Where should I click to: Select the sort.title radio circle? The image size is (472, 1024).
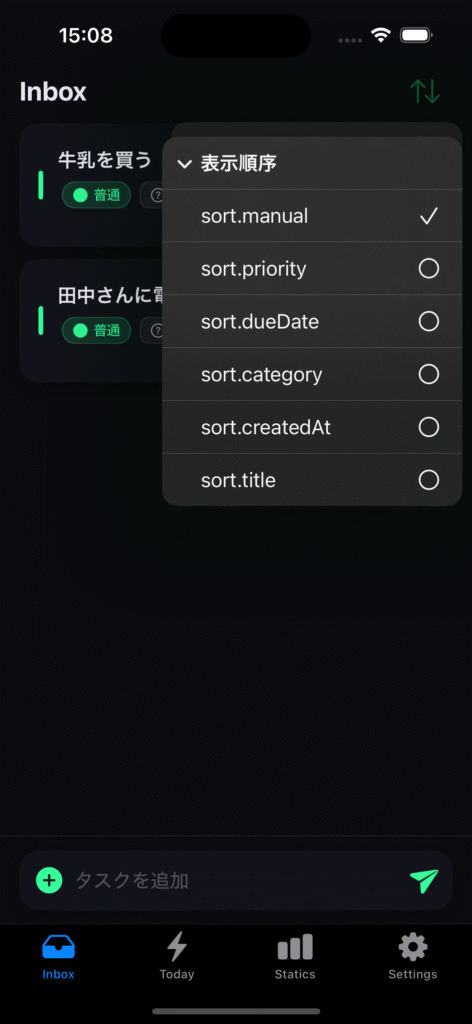(428, 480)
